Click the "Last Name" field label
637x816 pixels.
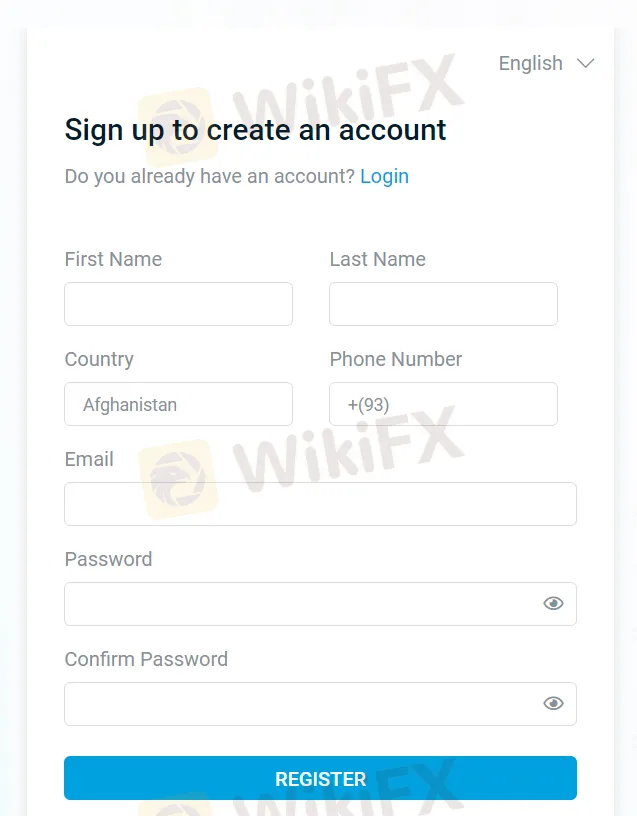[377, 259]
